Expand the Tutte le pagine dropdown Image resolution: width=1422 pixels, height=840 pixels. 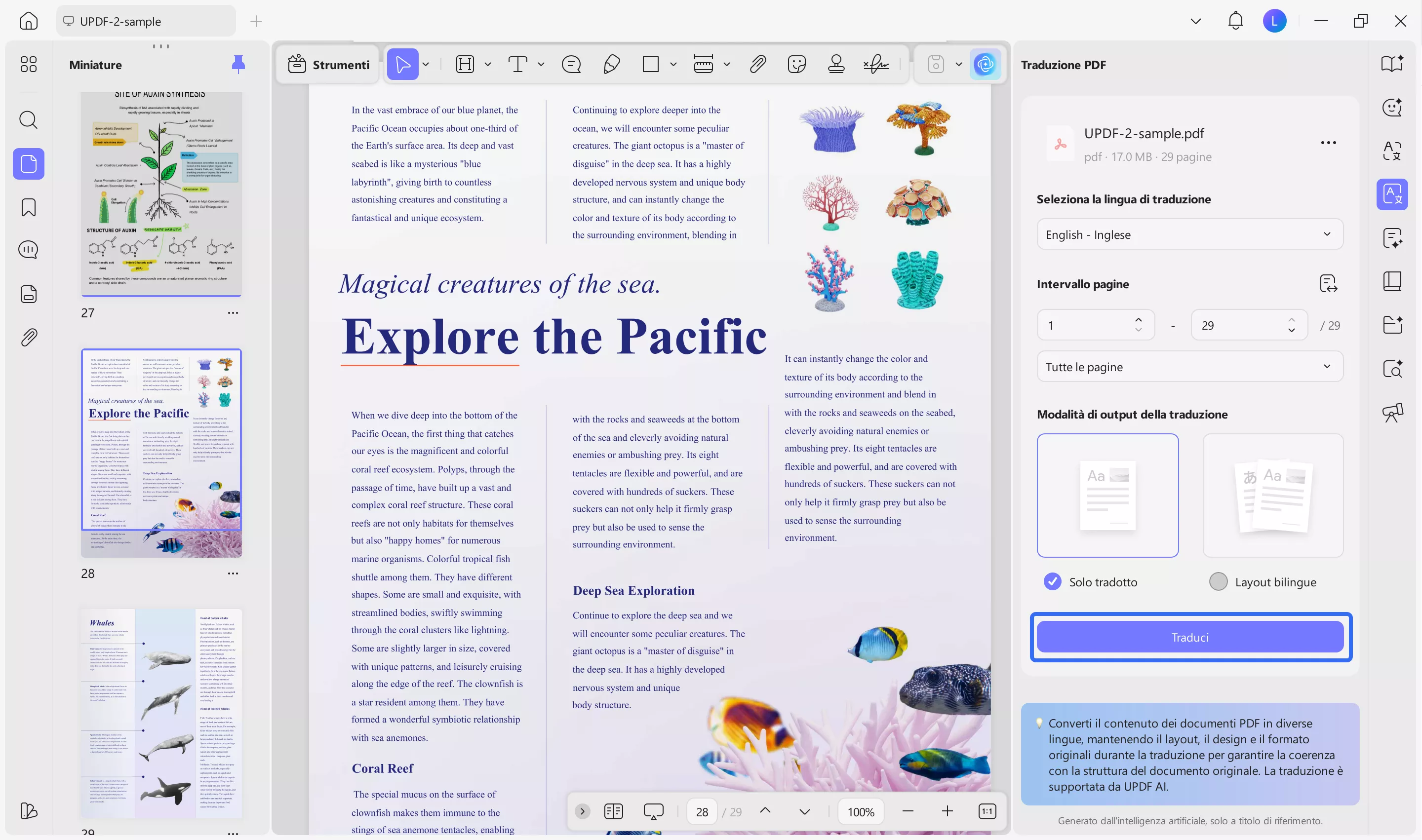tap(1189, 367)
